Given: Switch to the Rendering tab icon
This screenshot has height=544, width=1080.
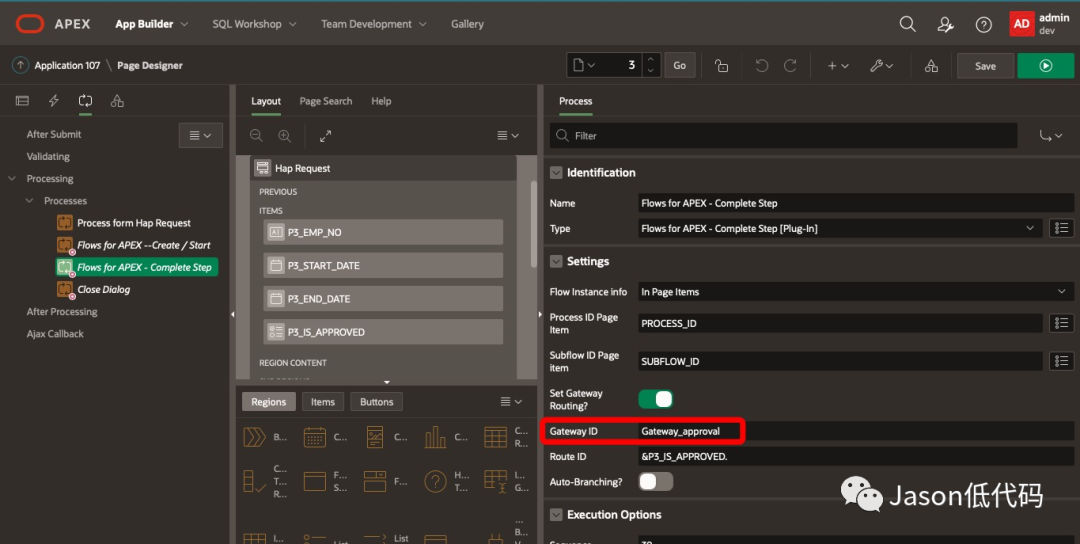Looking at the screenshot, I should (22, 101).
